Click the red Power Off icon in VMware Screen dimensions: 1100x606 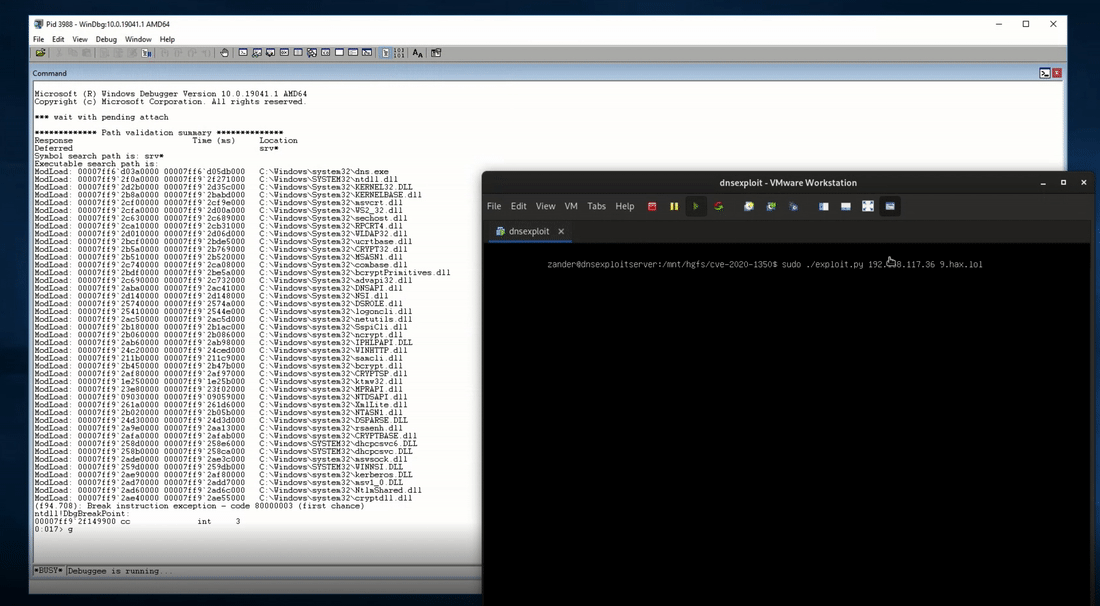652,206
